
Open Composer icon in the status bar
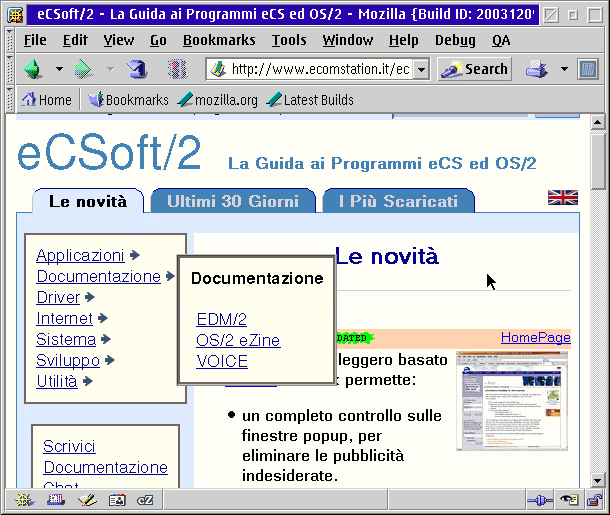coord(86,500)
